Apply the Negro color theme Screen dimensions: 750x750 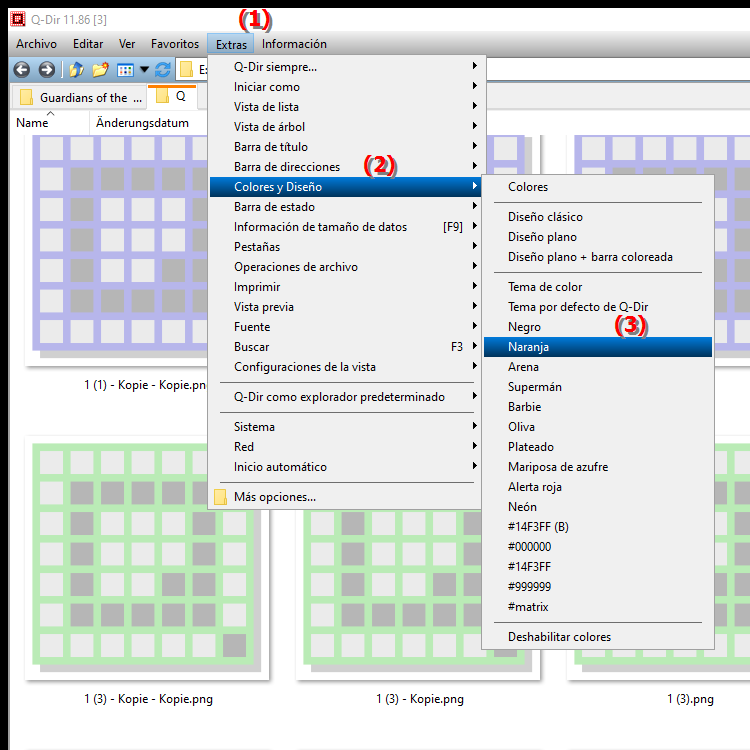[x=598, y=327]
